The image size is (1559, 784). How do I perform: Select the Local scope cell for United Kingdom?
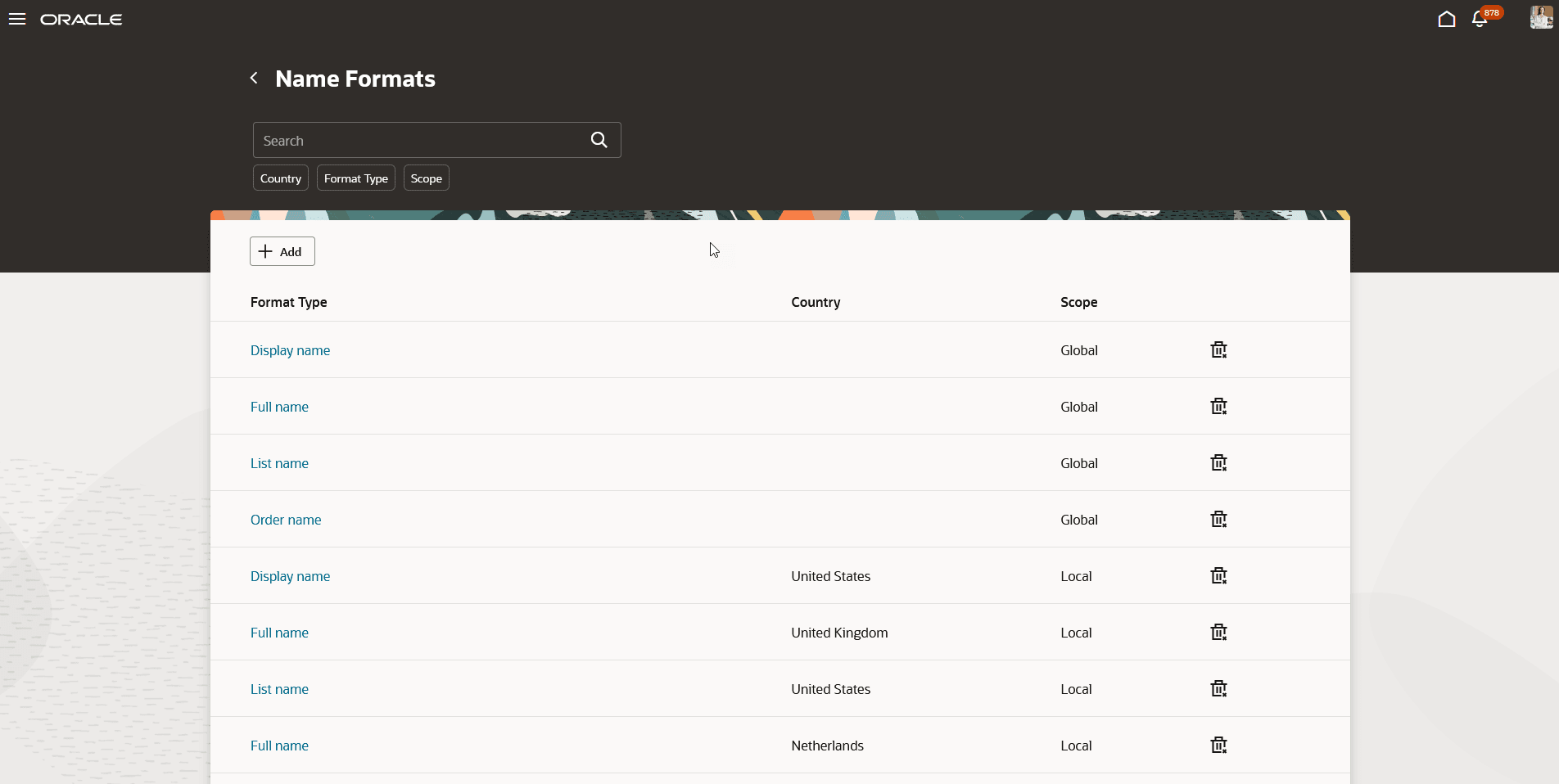click(1076, 633)
